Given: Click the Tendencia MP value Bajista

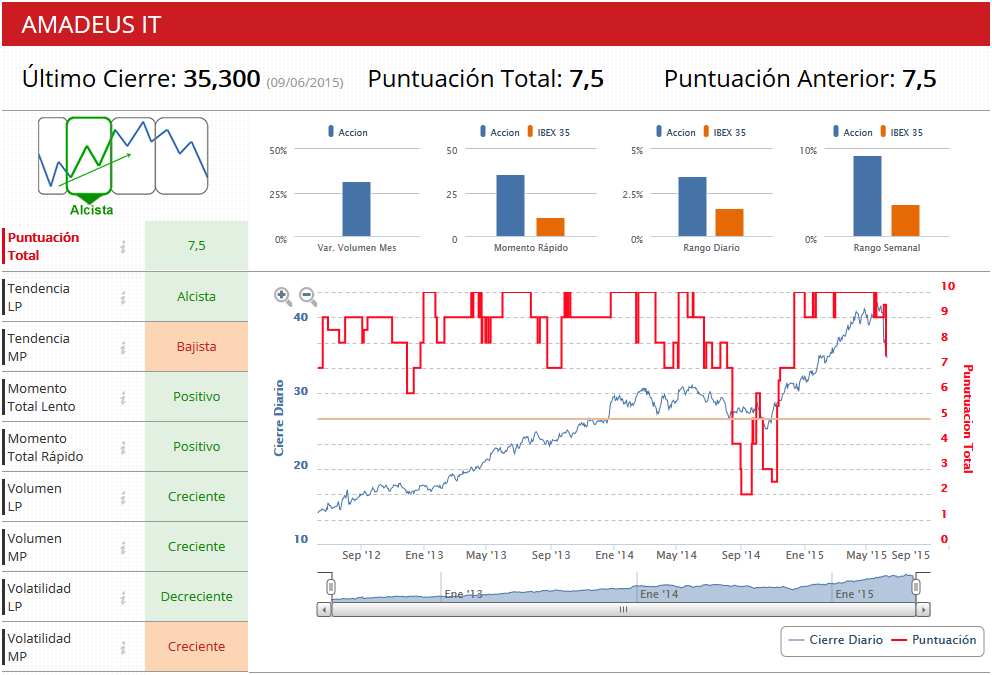Looking at the screenshot, I should [x=197, y=346].
